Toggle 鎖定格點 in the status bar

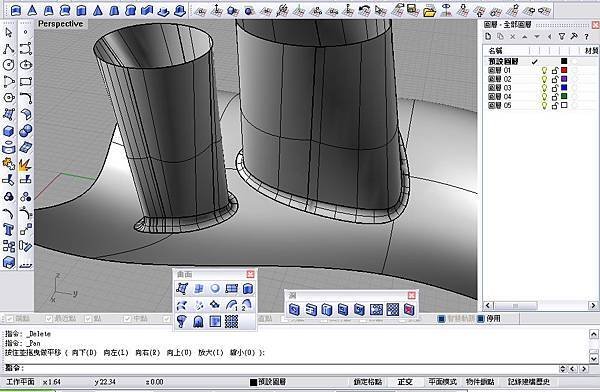click(x=368, y=382)
